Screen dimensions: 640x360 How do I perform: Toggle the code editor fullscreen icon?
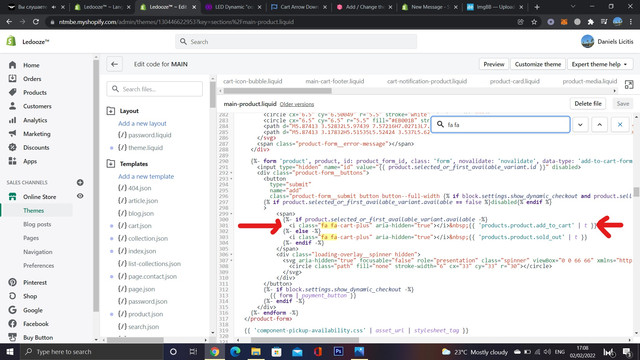629,84
